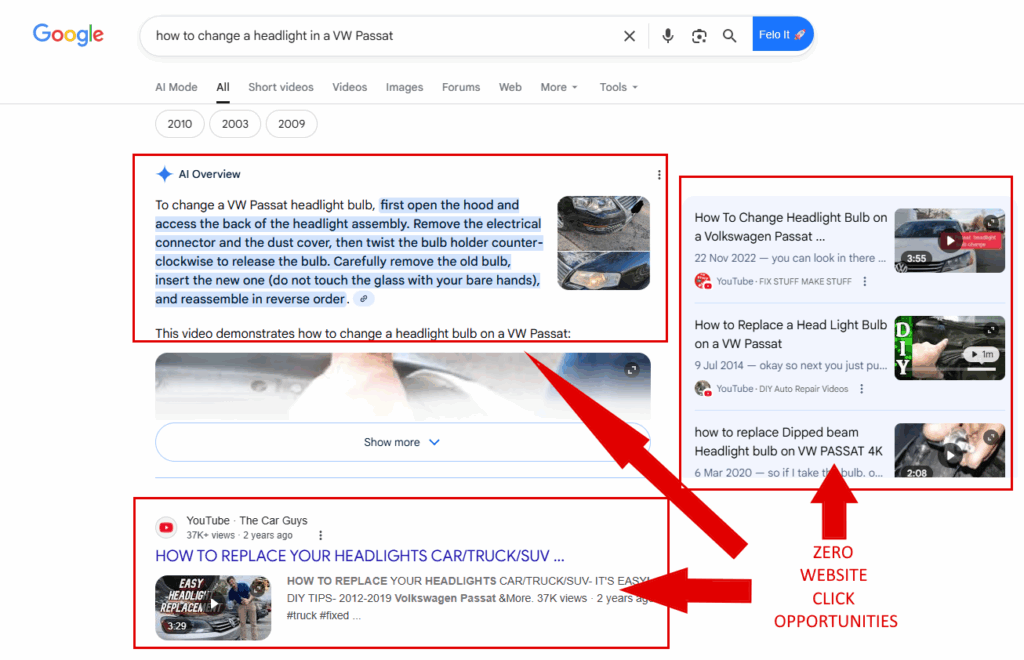Click the YouTube channel avatar on The Car Guys result
The height and width of the screenshot is (660, 1024).
click(x=166, y=527)
